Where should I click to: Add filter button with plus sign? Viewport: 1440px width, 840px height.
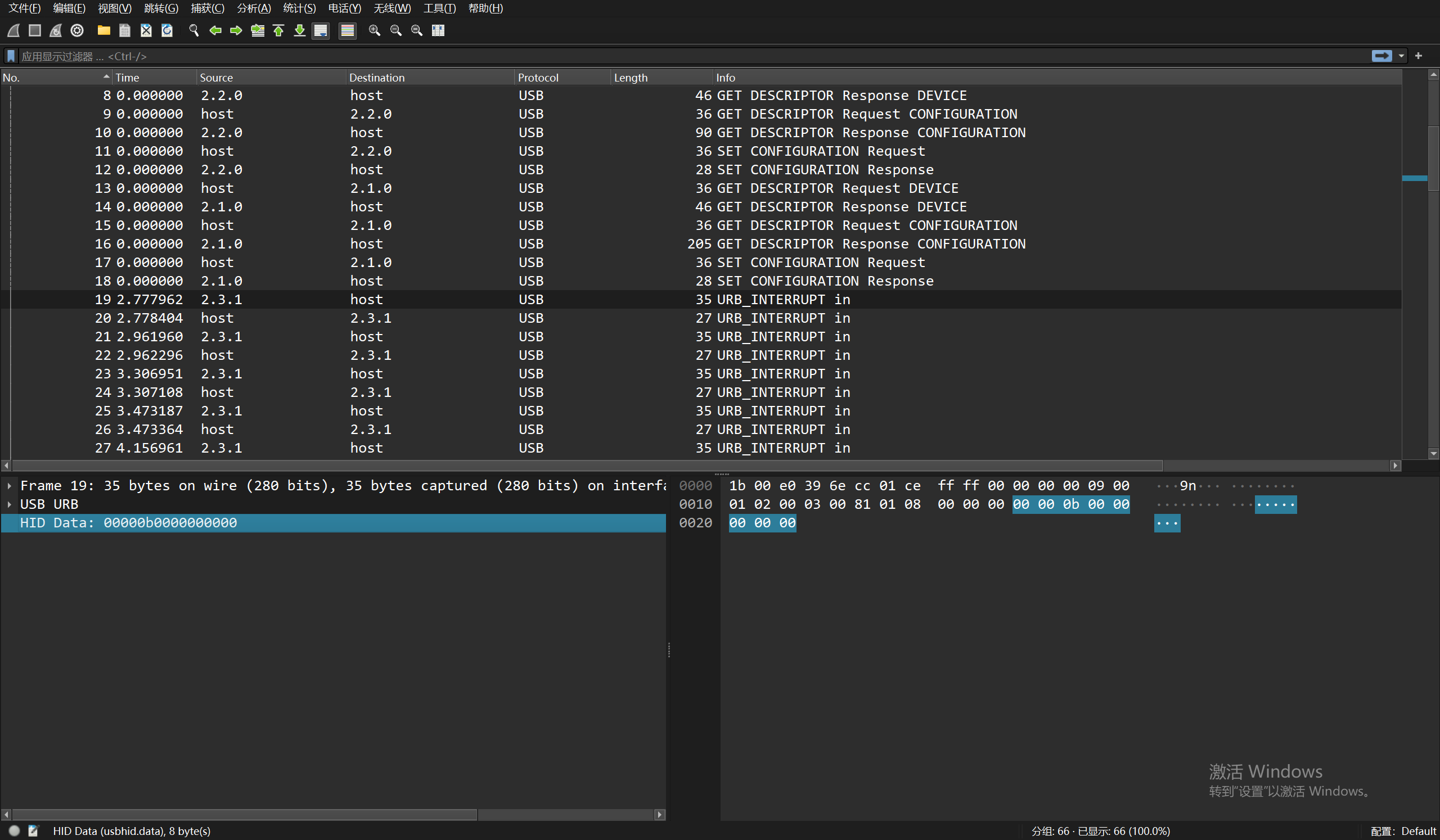click(x=1418, y=56)
